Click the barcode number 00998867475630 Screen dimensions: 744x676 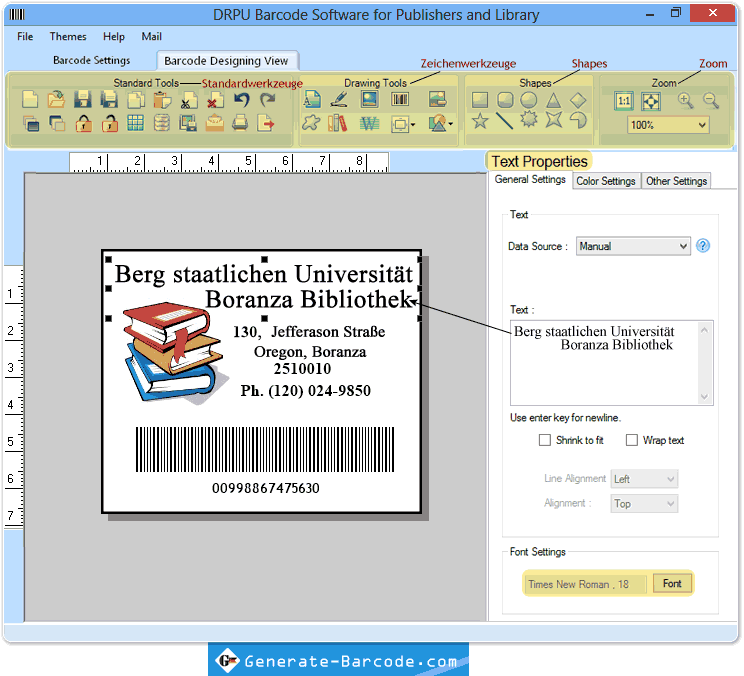265,488
